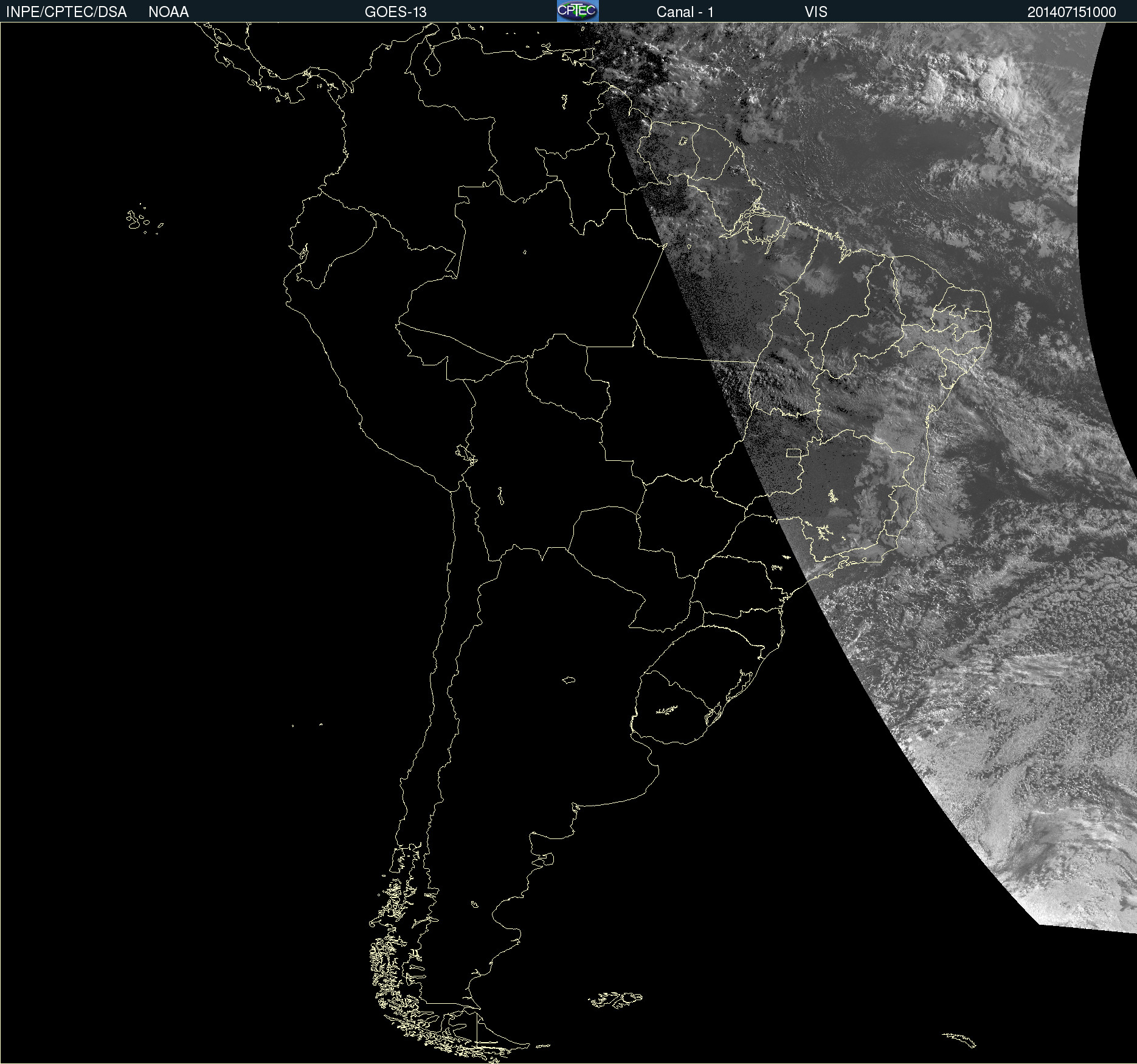1137x1064 pixels.
Task: Select the Falkland Islands outline
Action: coord(615,1000)
